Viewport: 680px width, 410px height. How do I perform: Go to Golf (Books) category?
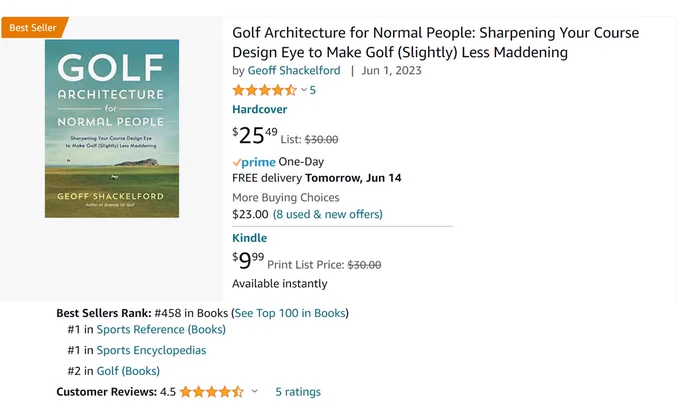click(x=128, y=371)
